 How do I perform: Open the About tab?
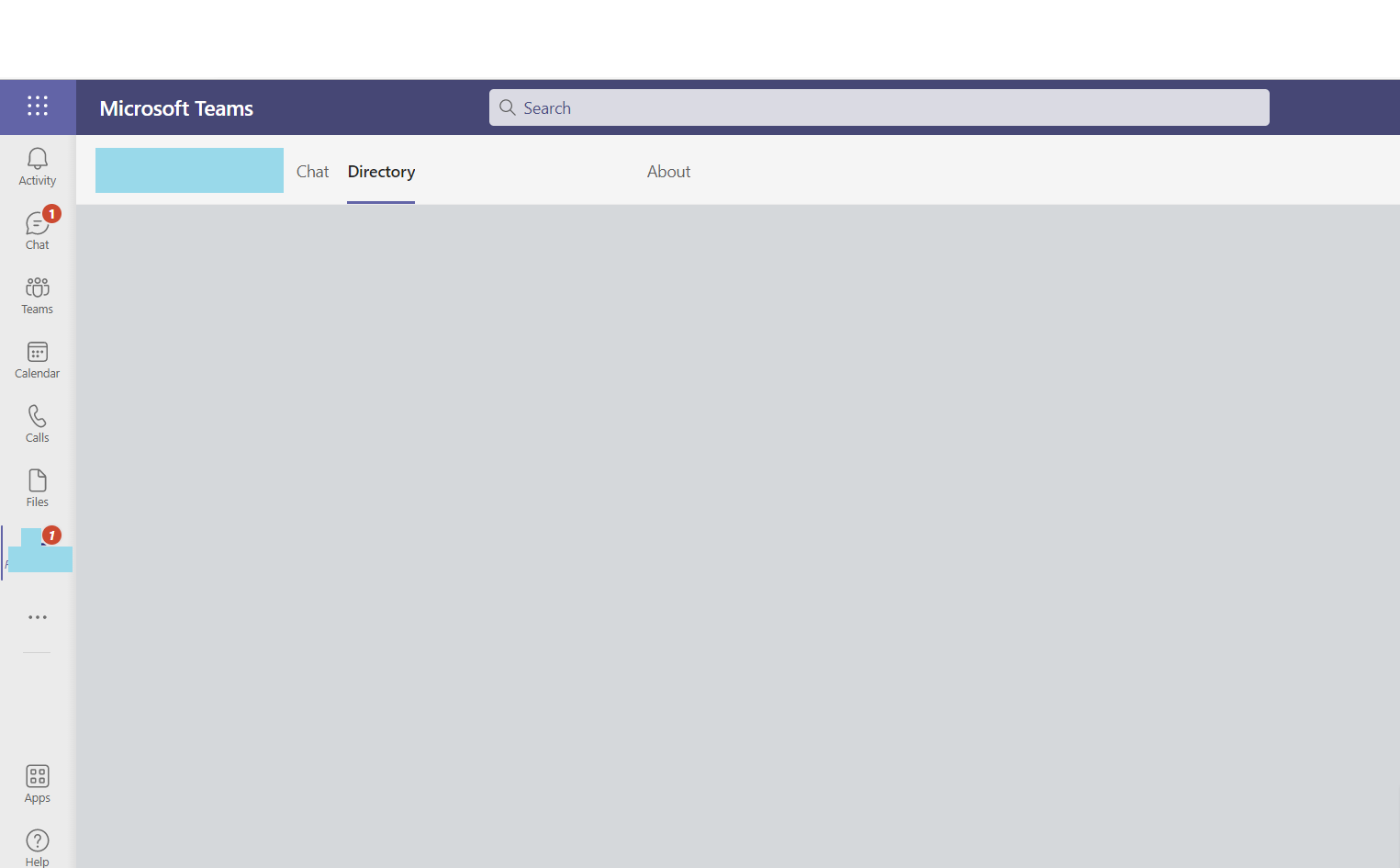pos(668,171)
